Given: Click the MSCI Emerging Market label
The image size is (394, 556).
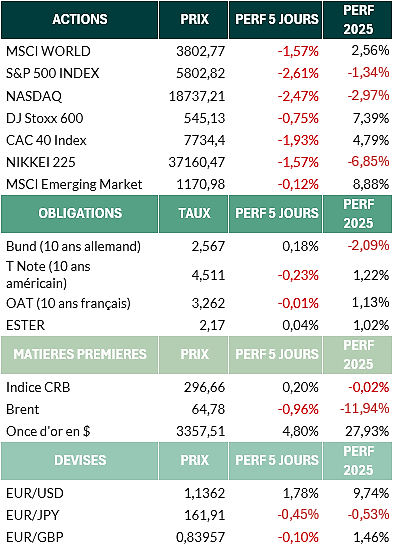Looking at the screenshot, I should point(74,184).
